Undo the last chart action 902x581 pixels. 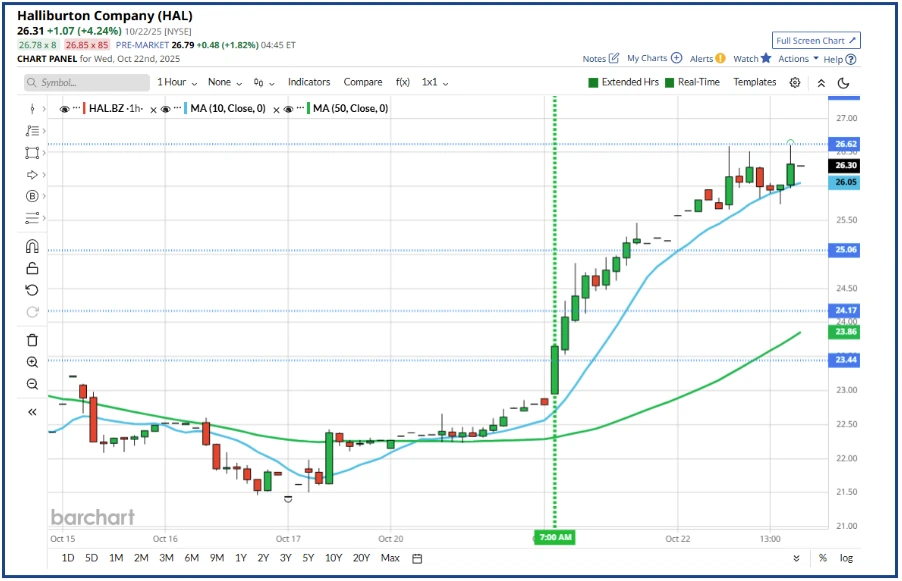point(32,290)
